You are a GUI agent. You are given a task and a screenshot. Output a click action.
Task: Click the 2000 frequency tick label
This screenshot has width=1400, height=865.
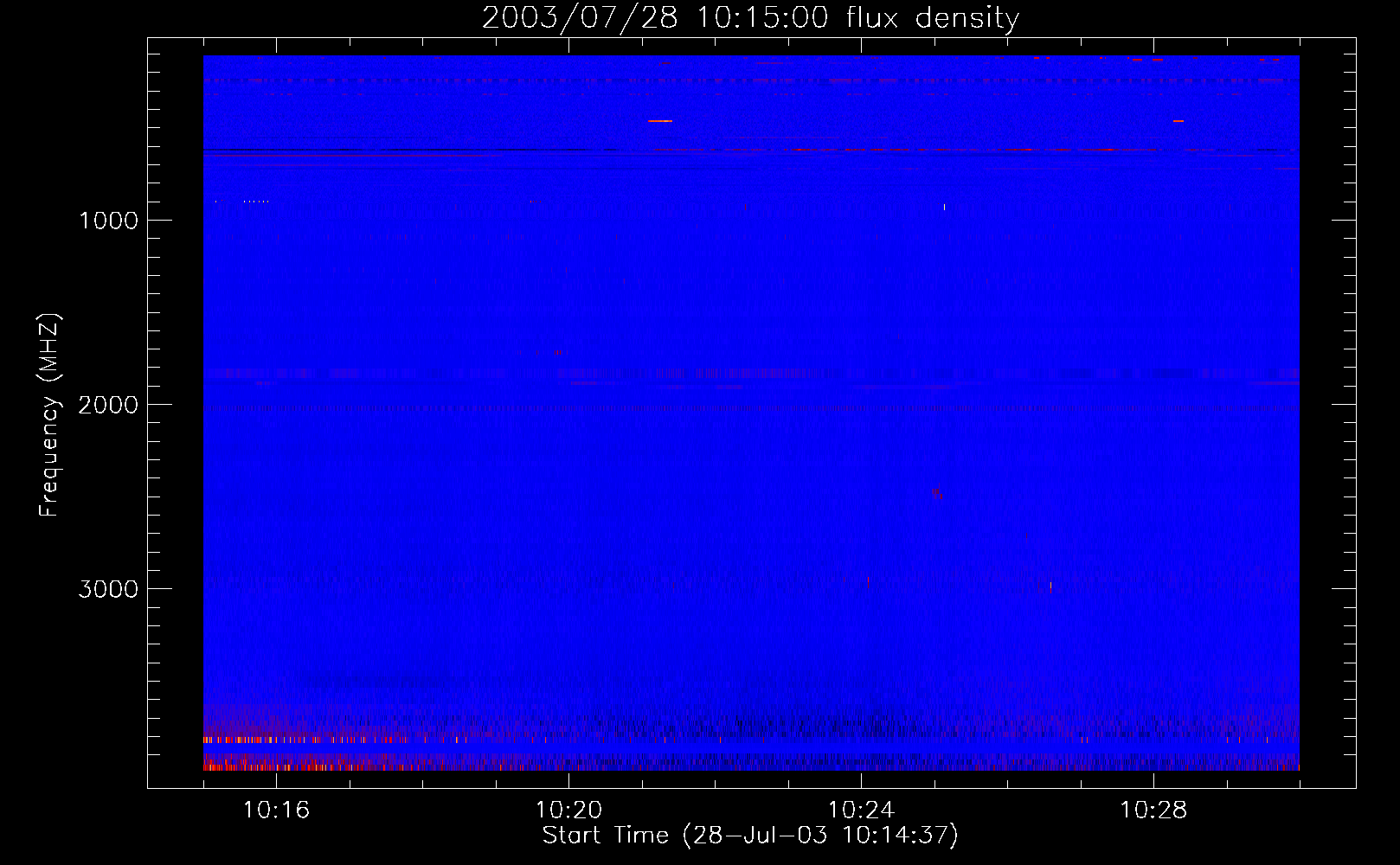[108, 404]
